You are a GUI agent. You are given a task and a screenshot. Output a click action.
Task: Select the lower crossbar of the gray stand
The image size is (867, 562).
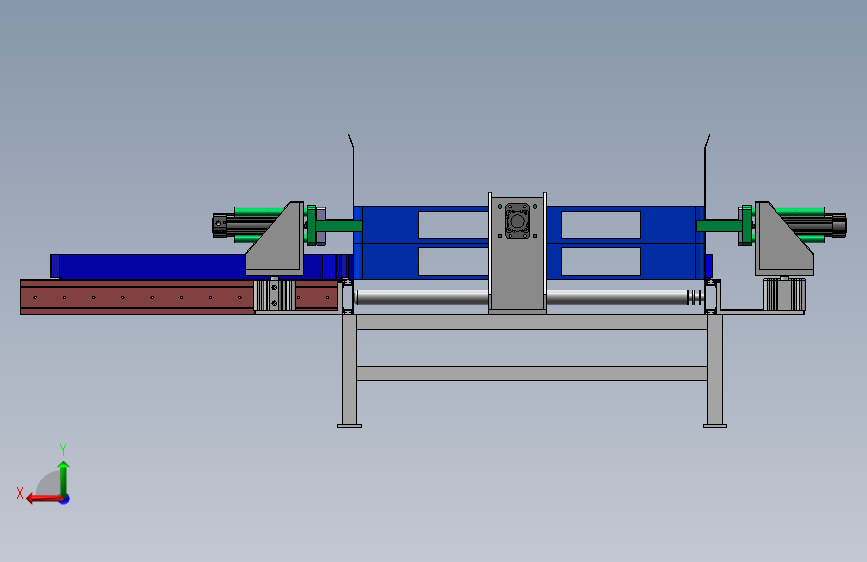[x=532, y=373]
